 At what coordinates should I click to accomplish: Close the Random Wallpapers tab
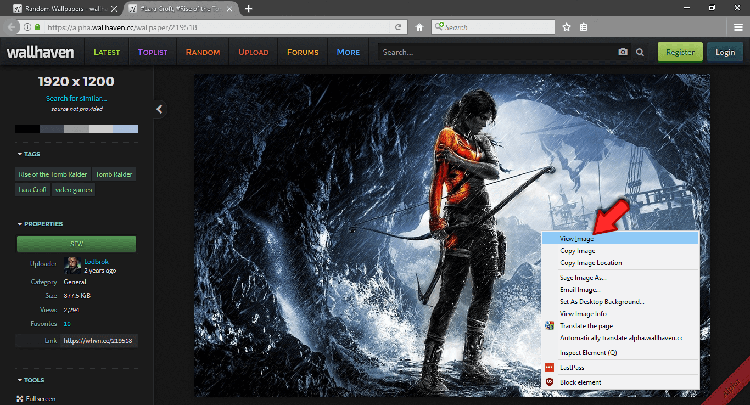(x=114, y=9)
